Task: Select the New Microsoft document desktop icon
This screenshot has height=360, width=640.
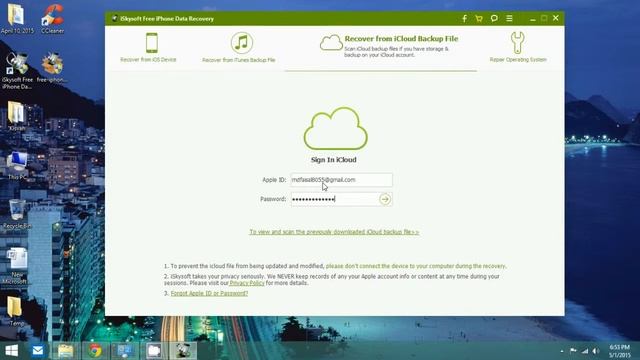Action: click(x=17, y=266)
